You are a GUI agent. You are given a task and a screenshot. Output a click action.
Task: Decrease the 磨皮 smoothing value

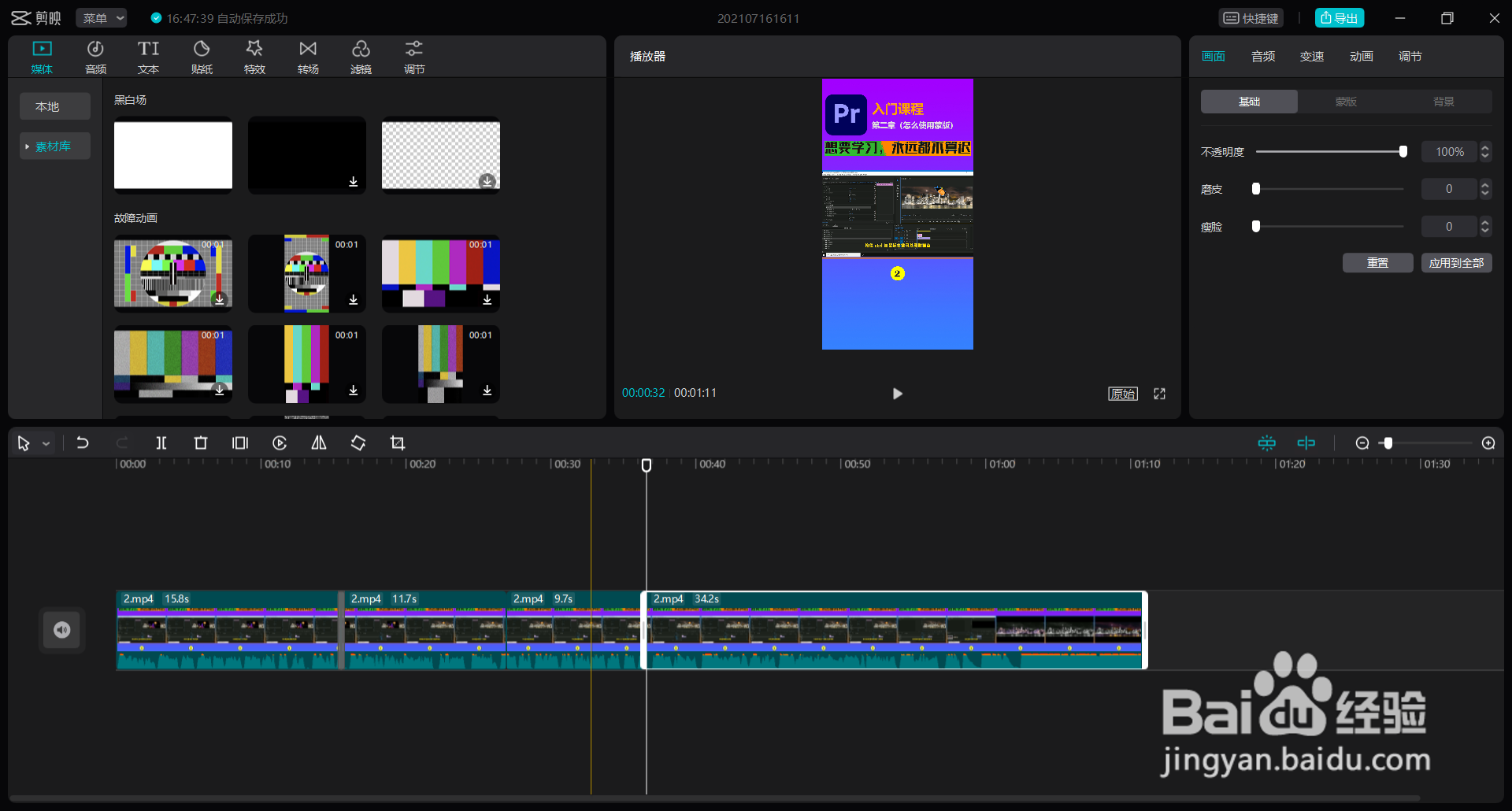(x=1485, y=194)
